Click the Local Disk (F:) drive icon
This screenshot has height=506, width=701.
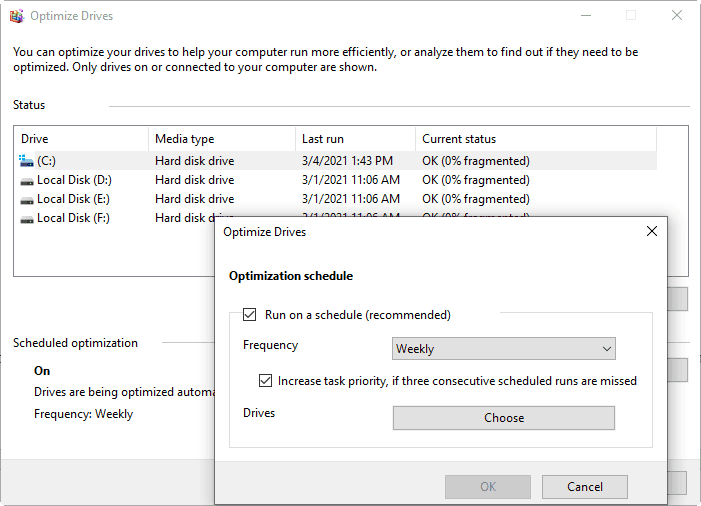click(27, 218)
